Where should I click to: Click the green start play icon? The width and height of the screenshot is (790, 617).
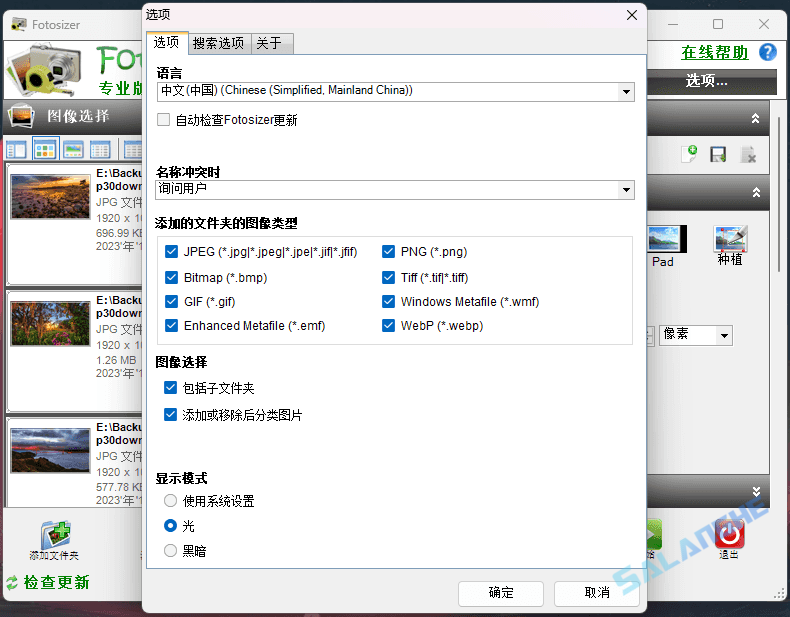654,534
